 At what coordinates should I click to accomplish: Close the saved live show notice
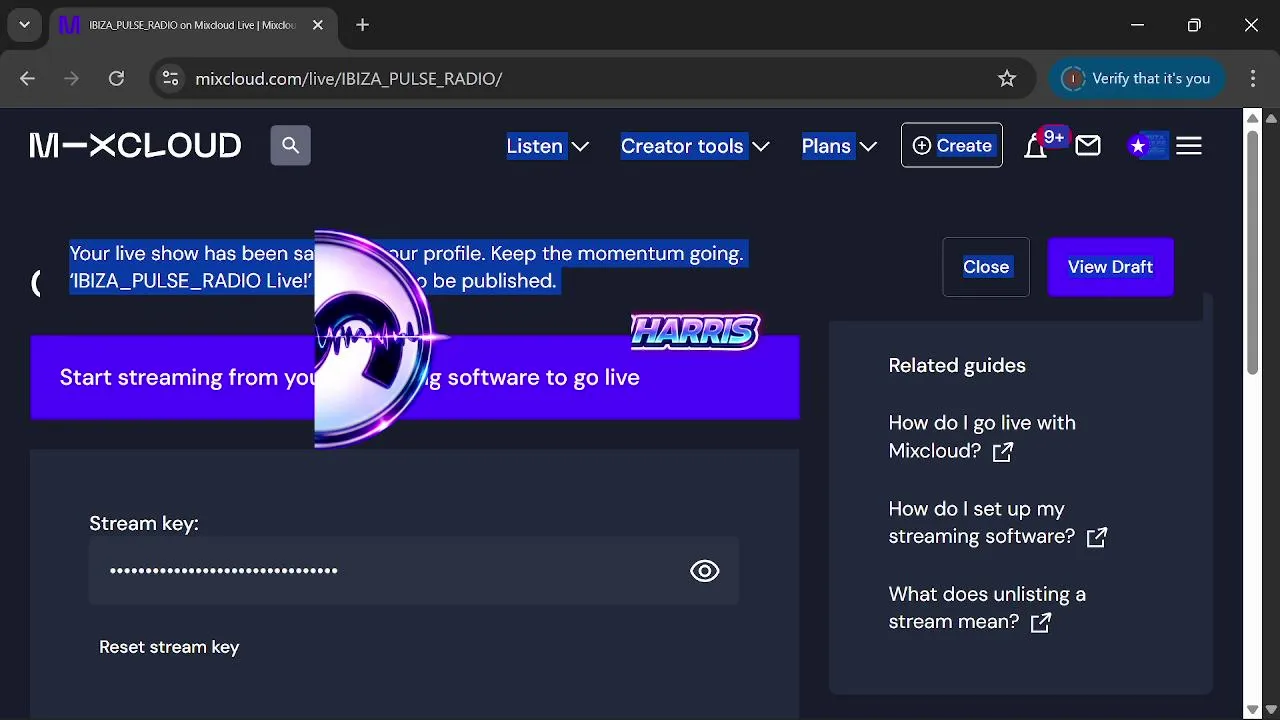pos(986,267)
